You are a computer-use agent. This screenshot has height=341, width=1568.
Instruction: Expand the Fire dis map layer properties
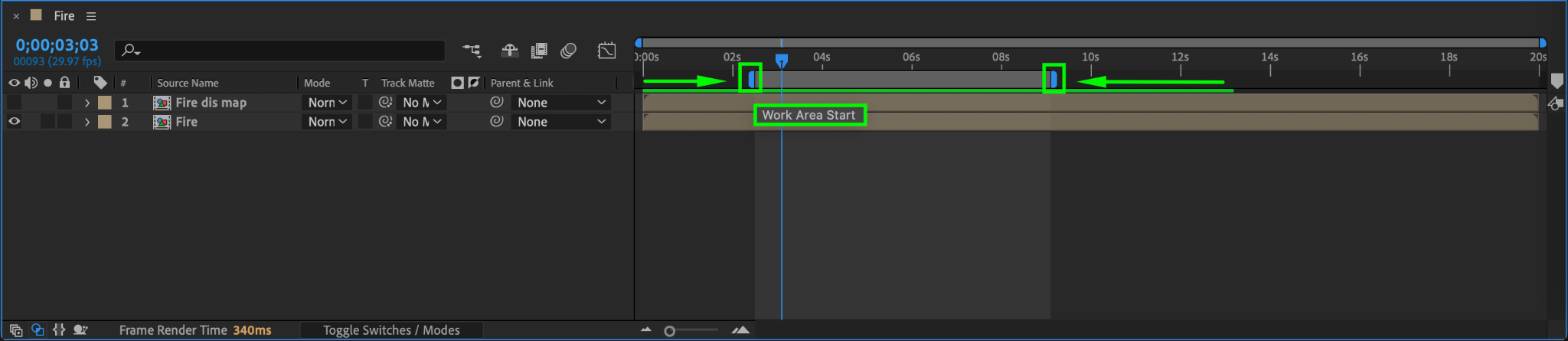87,102
